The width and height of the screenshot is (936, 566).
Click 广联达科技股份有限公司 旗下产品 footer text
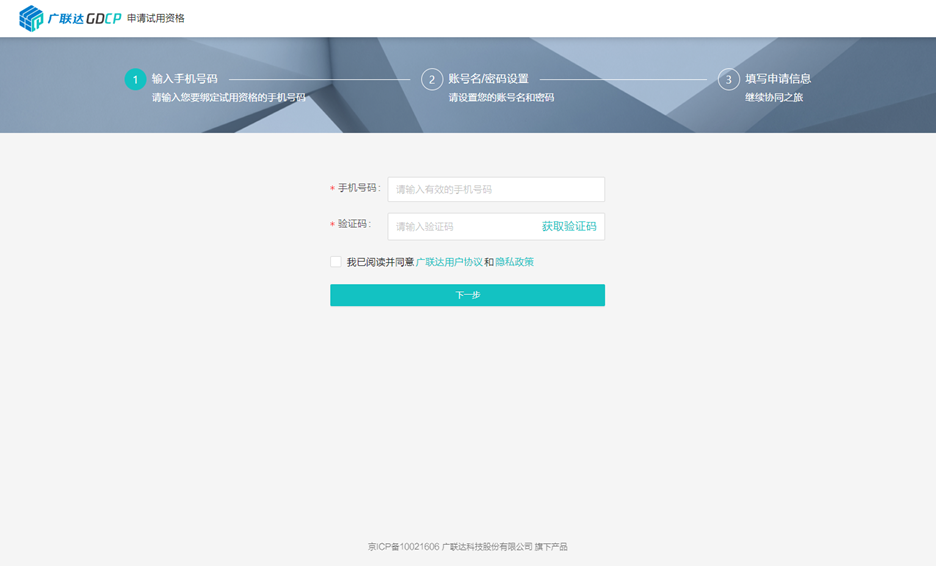point(504,546)
